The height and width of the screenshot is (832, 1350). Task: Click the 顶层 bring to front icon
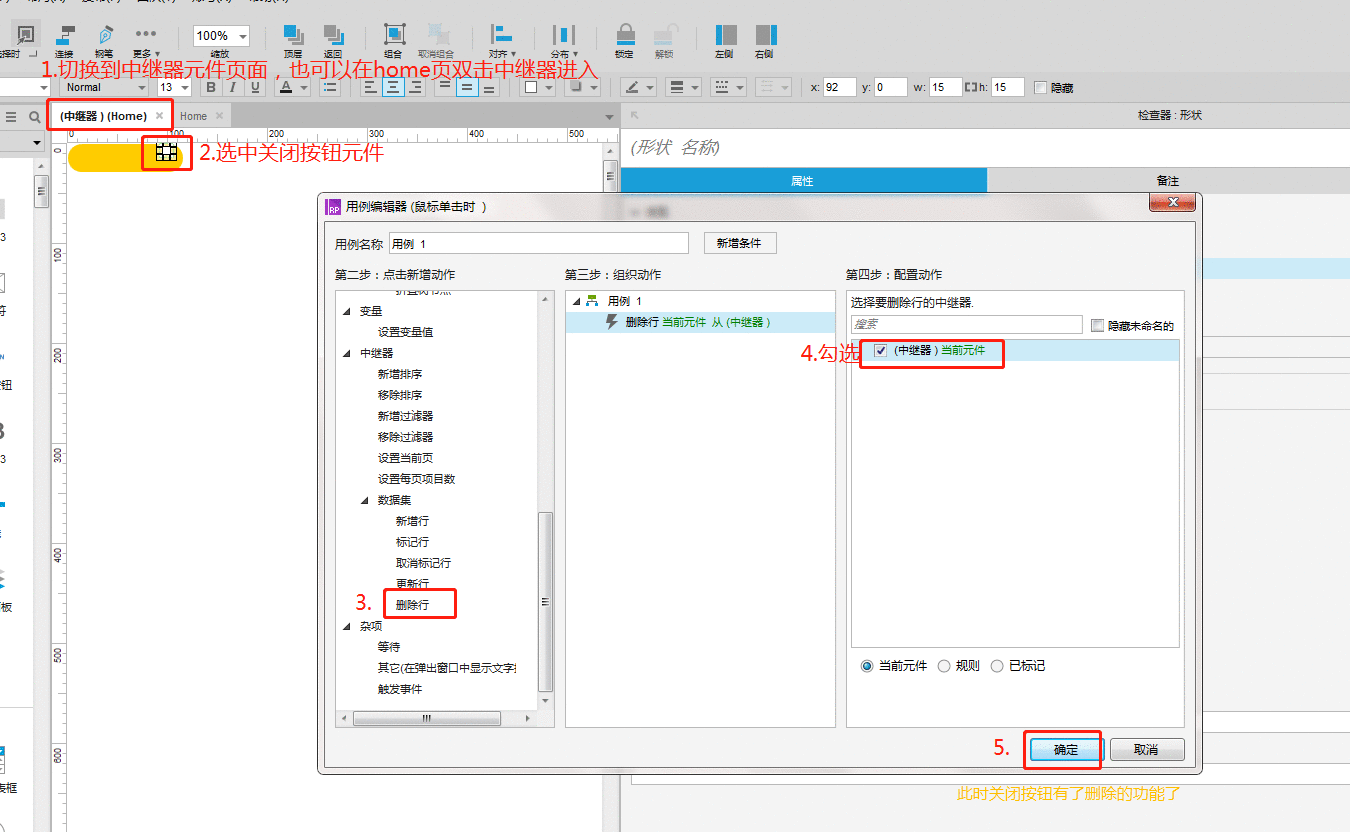[x=293, y=36]
